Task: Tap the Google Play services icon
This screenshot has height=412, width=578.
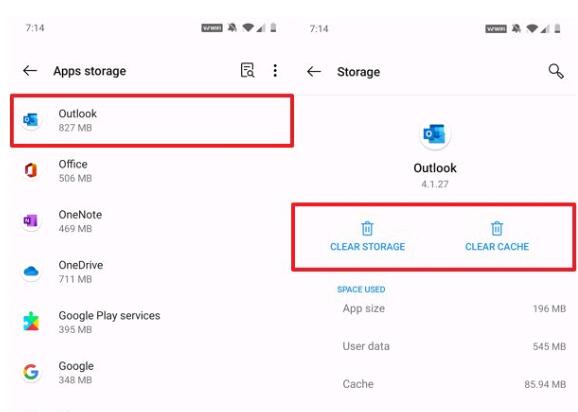Action: coord(31,322)
